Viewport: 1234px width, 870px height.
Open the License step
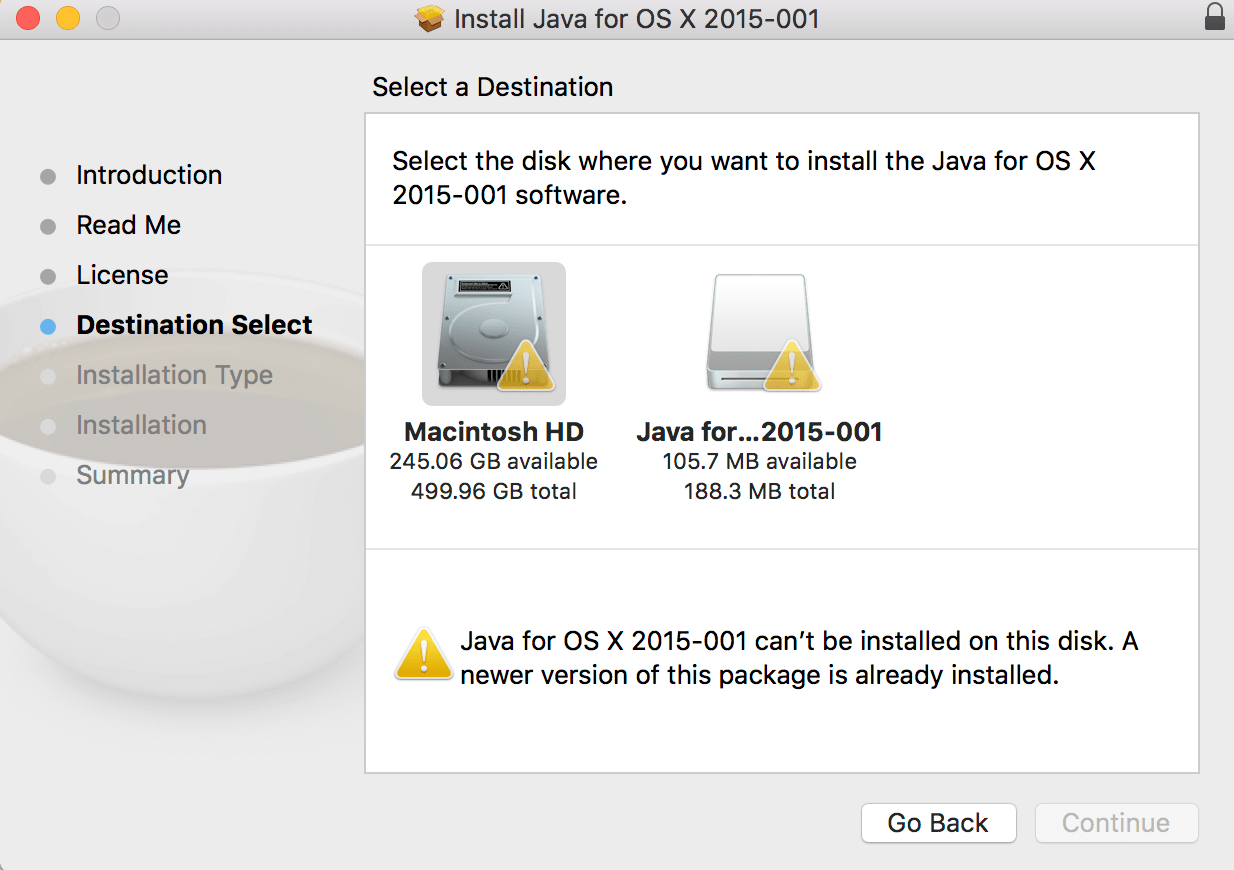point(122,275)
